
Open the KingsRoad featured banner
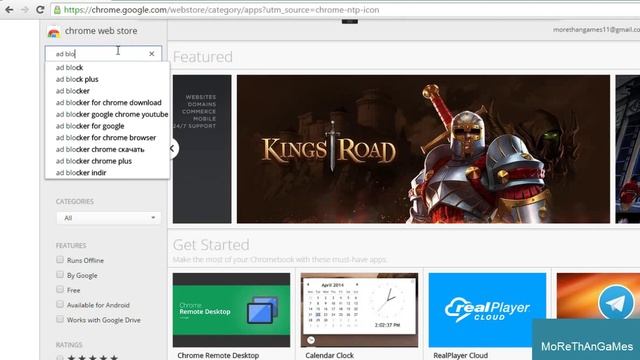[423, 149]
